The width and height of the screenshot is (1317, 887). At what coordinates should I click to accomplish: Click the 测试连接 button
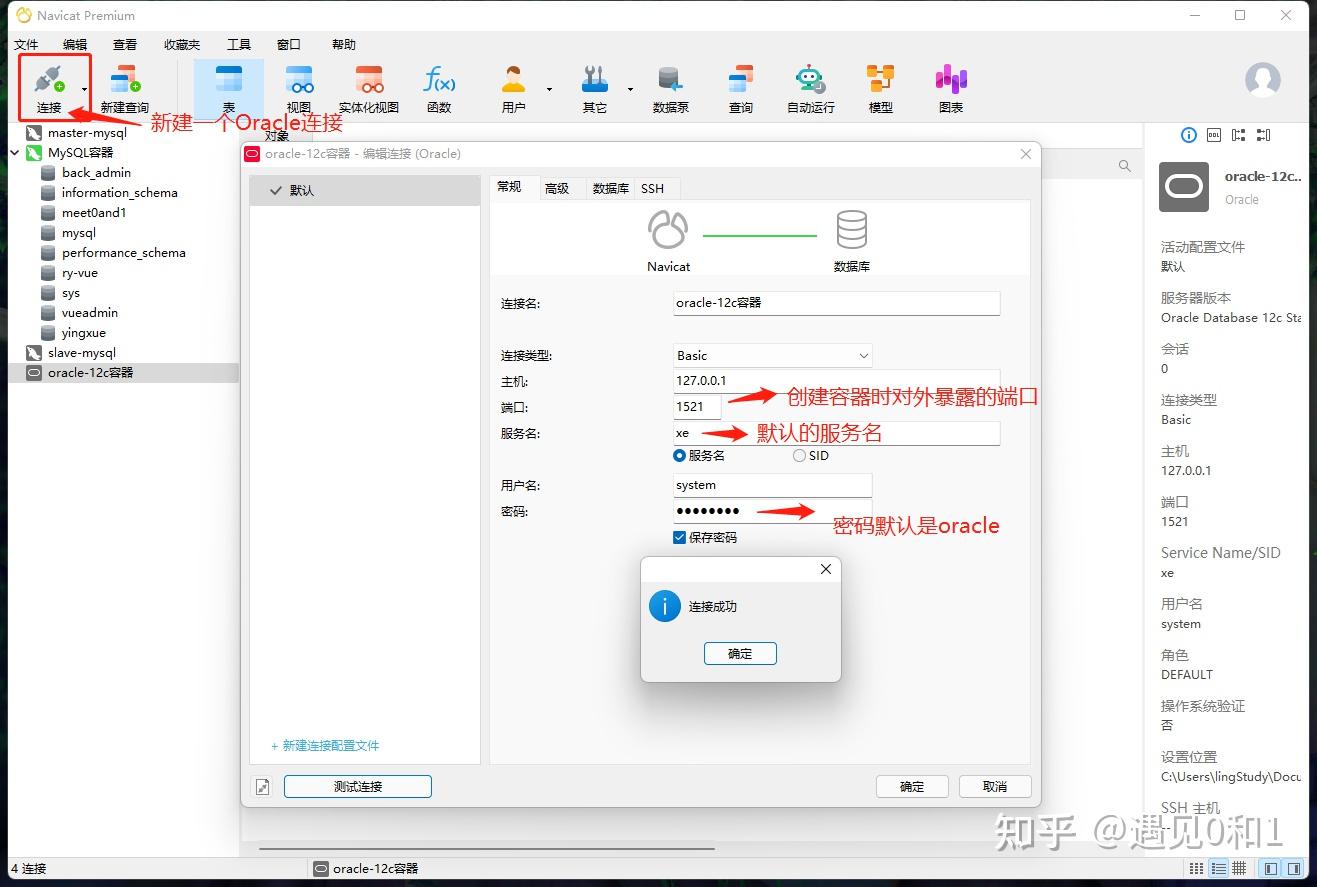coord(357,786)
